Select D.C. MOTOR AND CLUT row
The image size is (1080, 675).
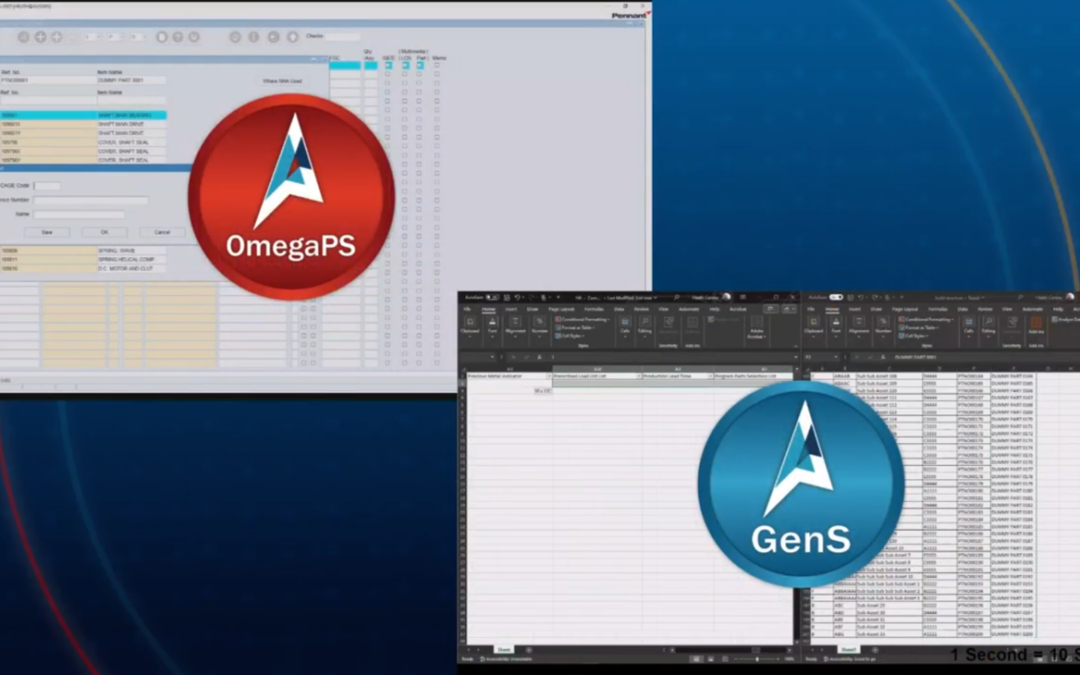coord(83,269)
